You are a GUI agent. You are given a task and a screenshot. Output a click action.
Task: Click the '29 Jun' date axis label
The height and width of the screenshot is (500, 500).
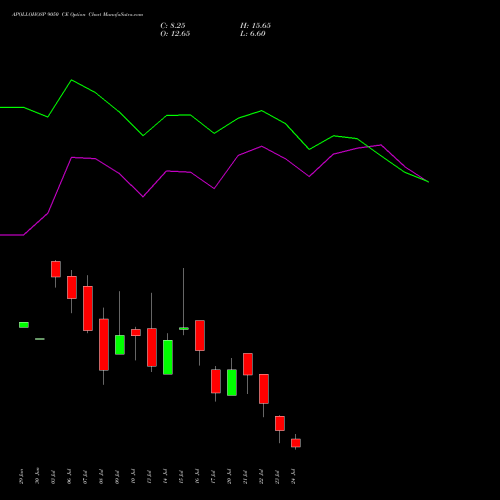[x=22, y=476]
